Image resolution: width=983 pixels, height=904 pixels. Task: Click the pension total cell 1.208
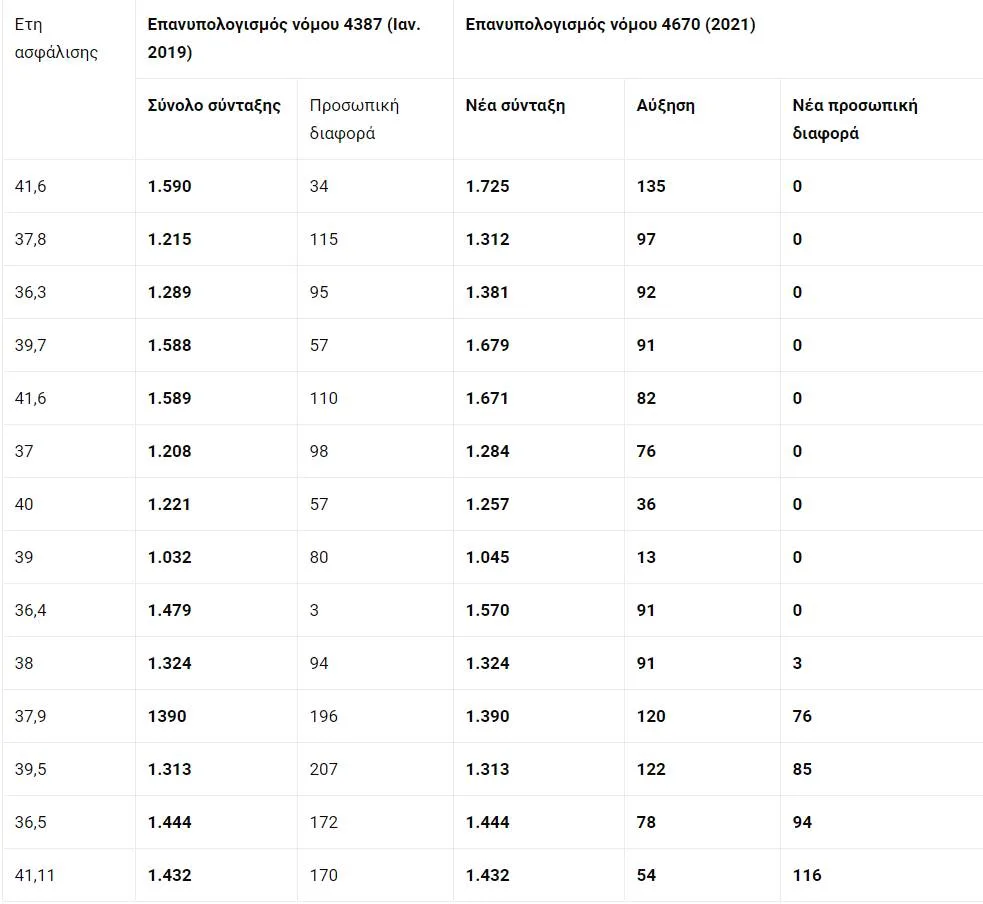[x=169, y=451]
